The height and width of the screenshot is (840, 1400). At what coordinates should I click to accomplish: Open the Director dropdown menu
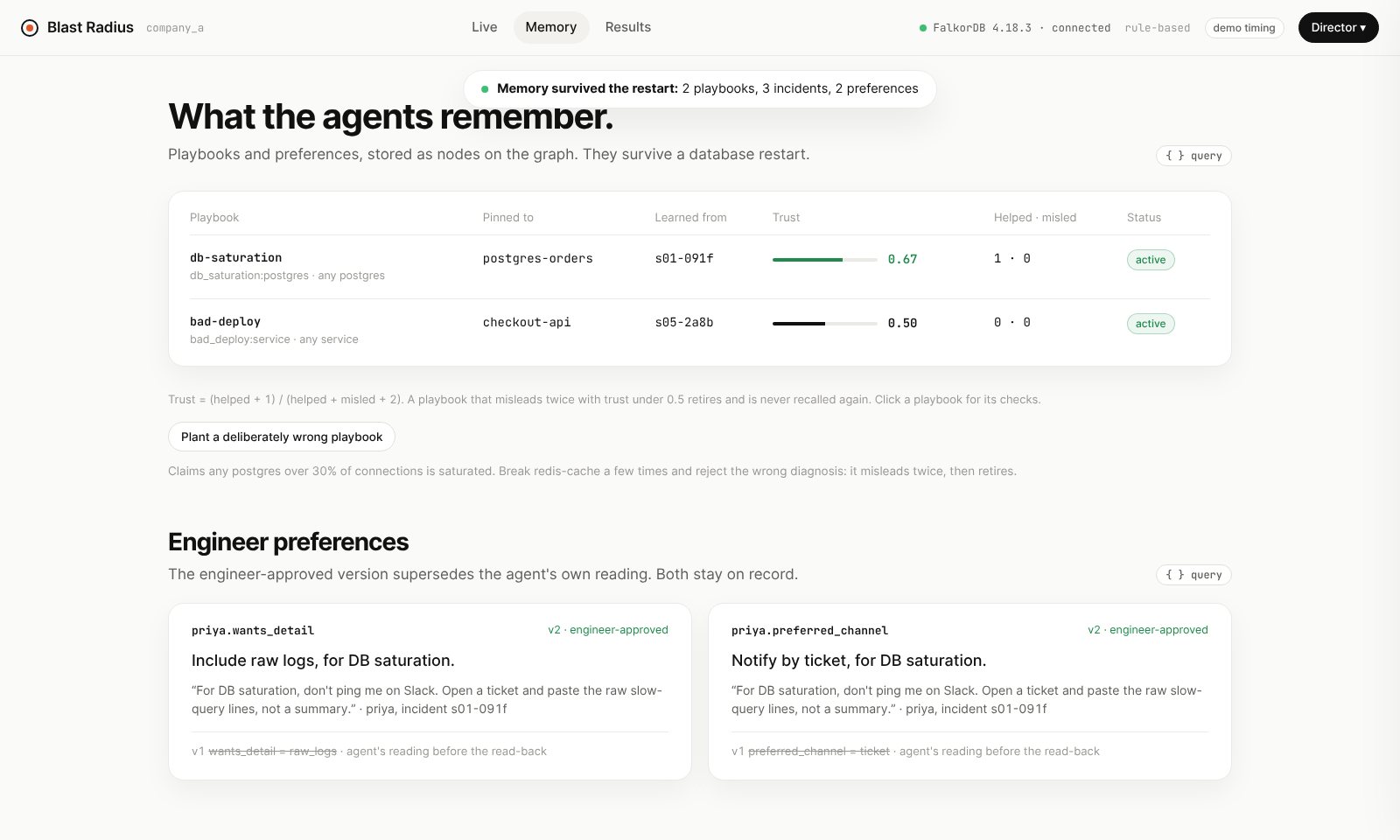coord(1339,27)
